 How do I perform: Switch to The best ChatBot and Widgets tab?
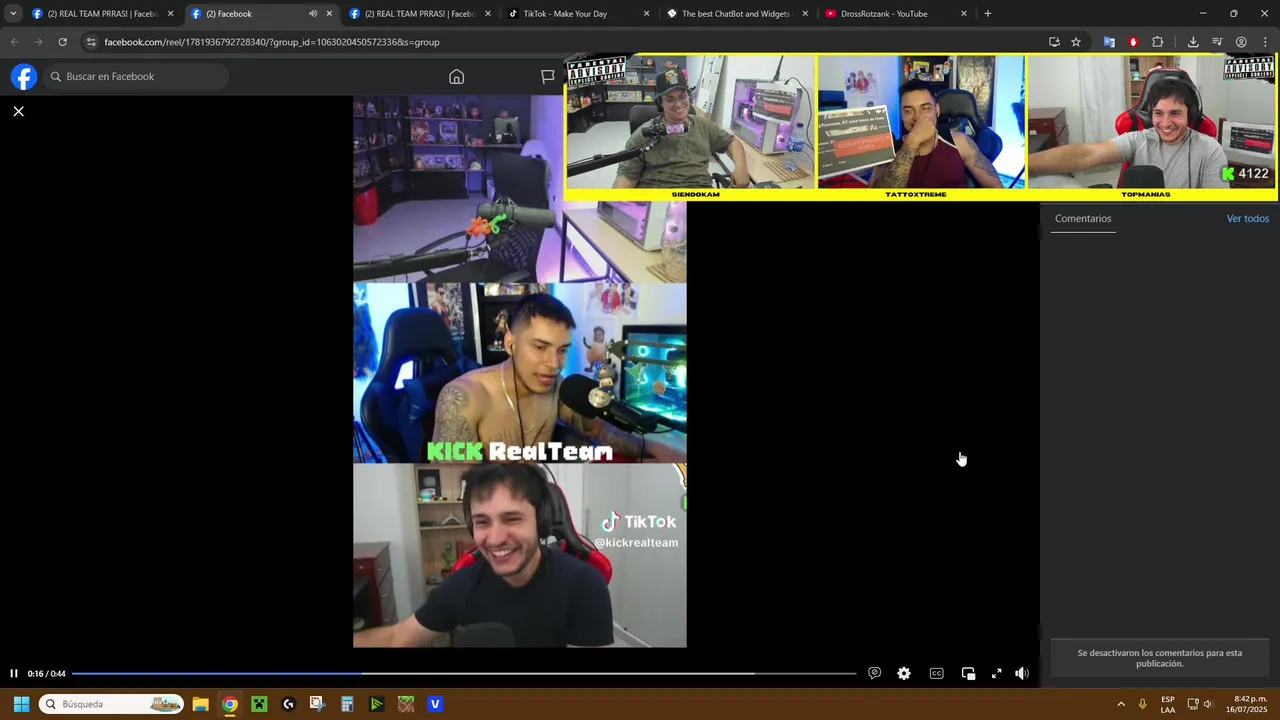(x=738, y=14)
